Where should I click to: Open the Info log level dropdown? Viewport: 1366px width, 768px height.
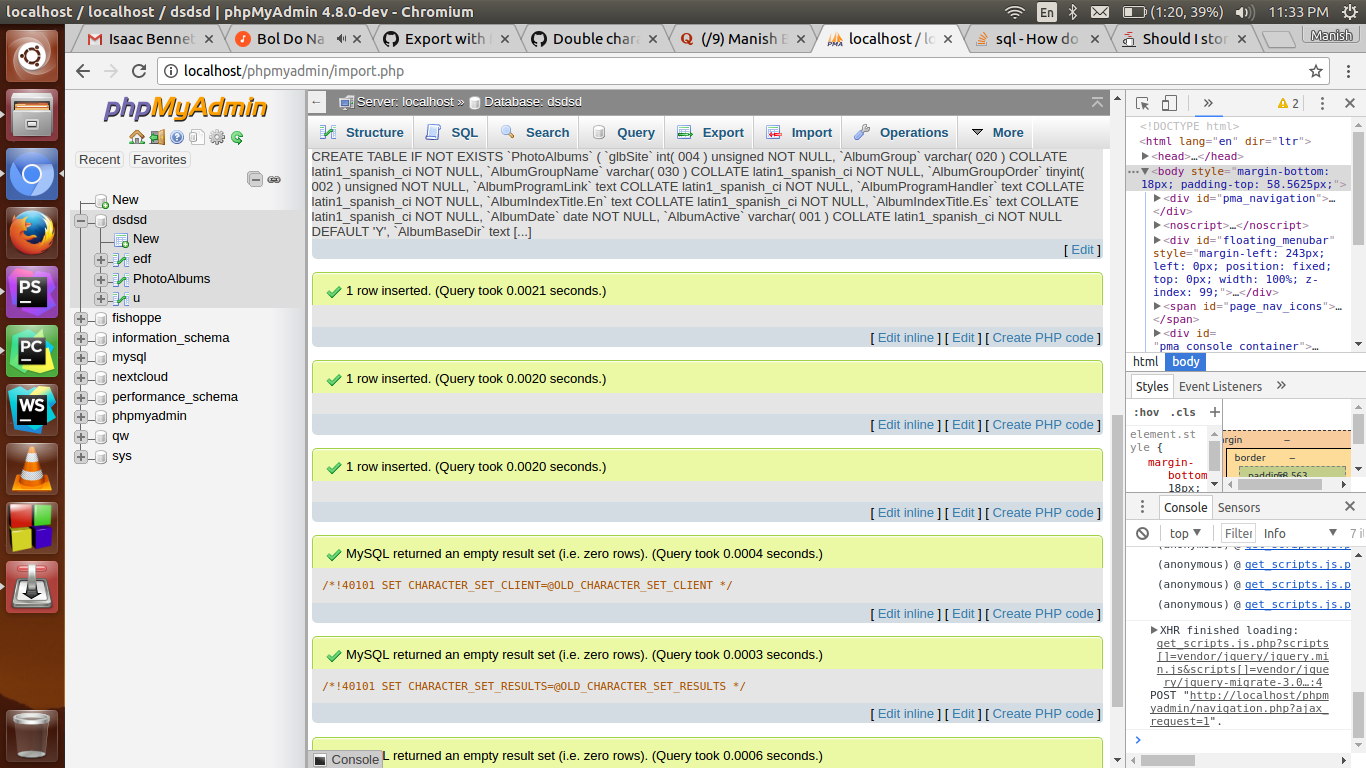(x=1298, y=533)
